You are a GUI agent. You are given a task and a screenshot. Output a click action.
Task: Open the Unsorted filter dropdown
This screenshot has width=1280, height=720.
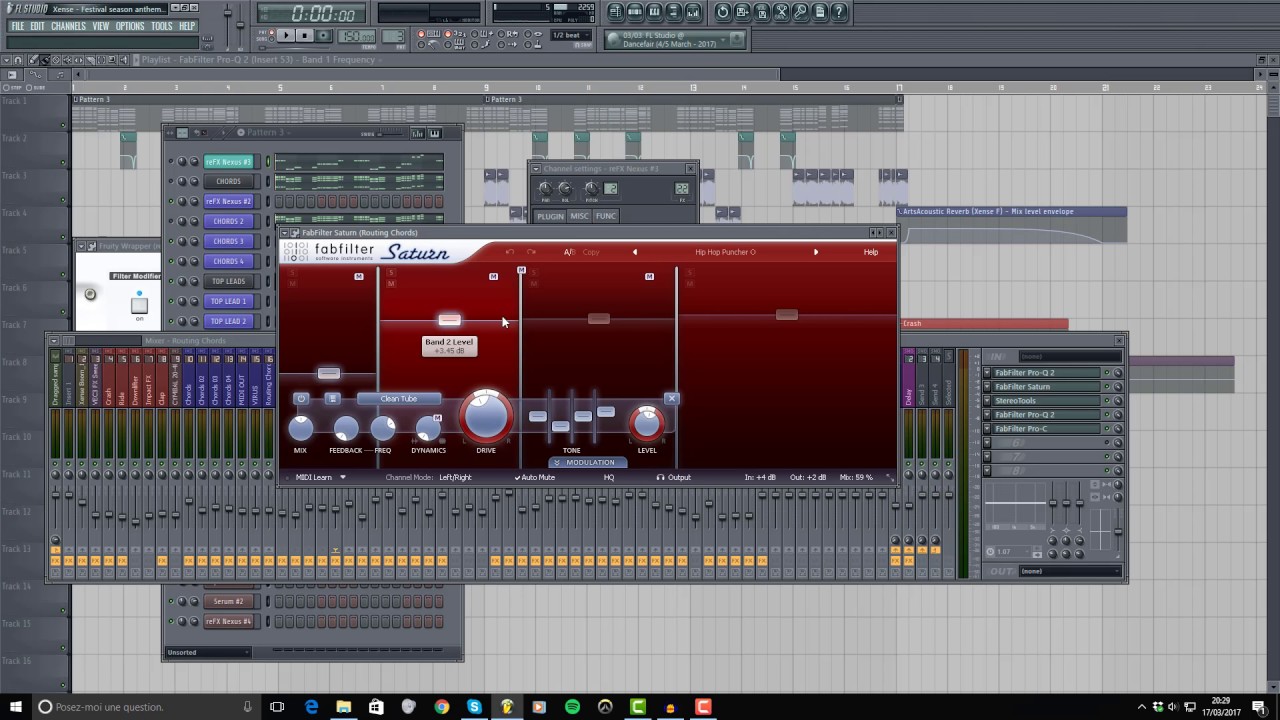(x=208, y=652)
